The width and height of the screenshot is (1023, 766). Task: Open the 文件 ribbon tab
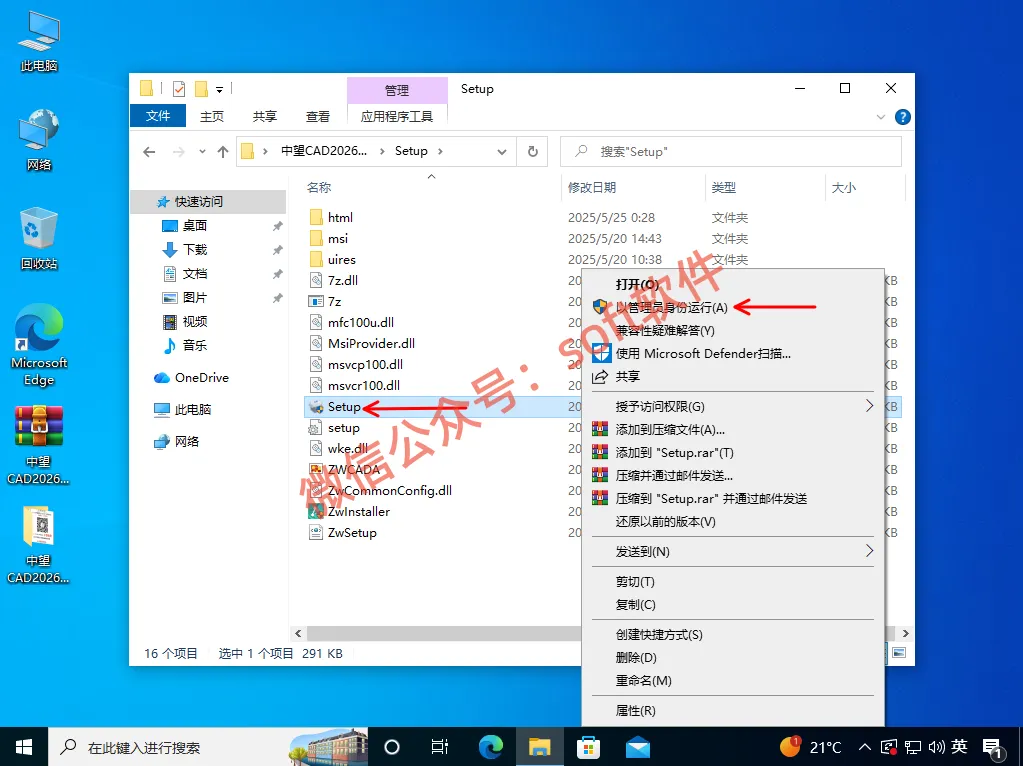(158, 116)
